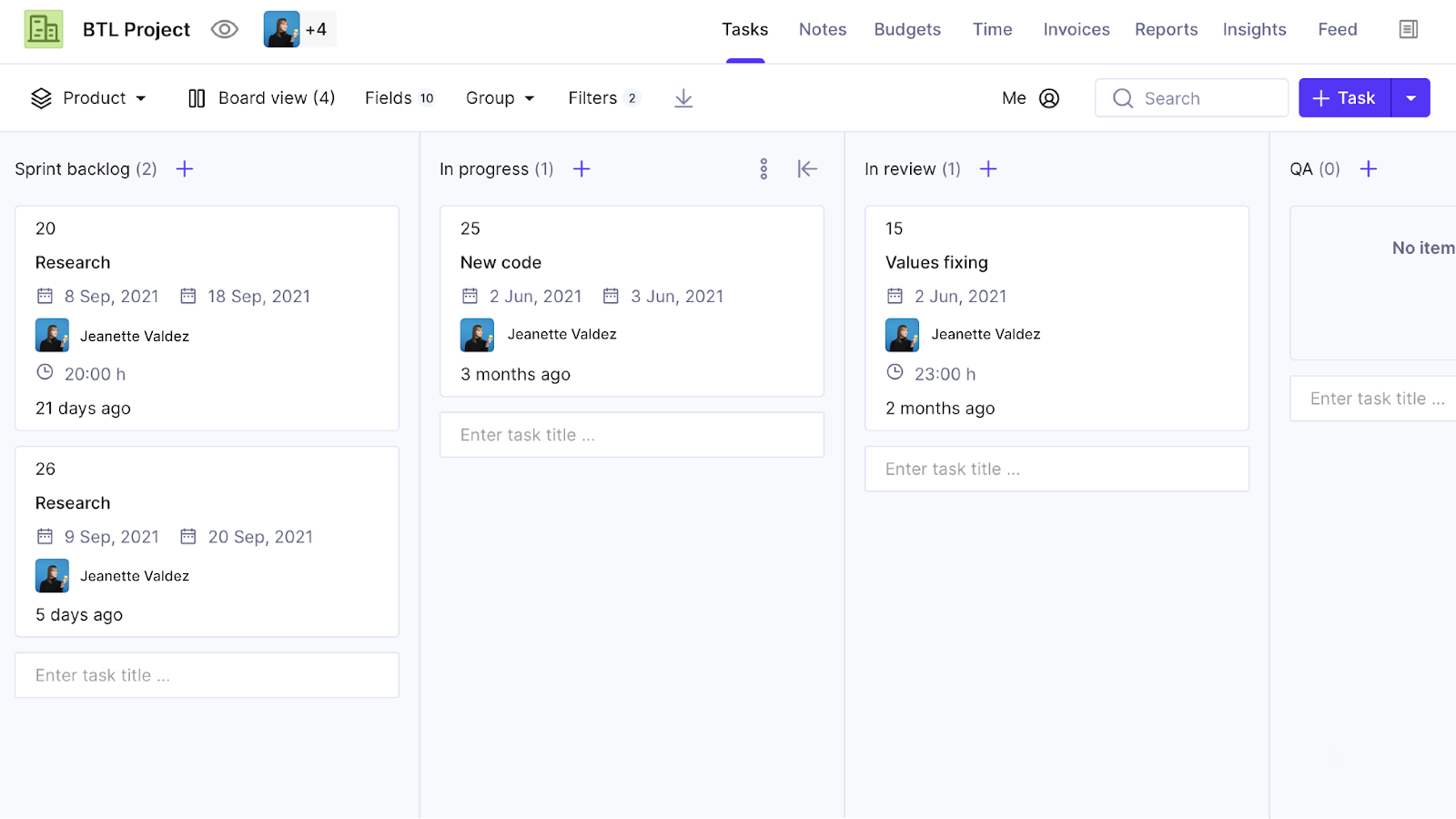Collapse the In progress column
This screenshot has width=1456, height=819.
(x=807, y=168)
